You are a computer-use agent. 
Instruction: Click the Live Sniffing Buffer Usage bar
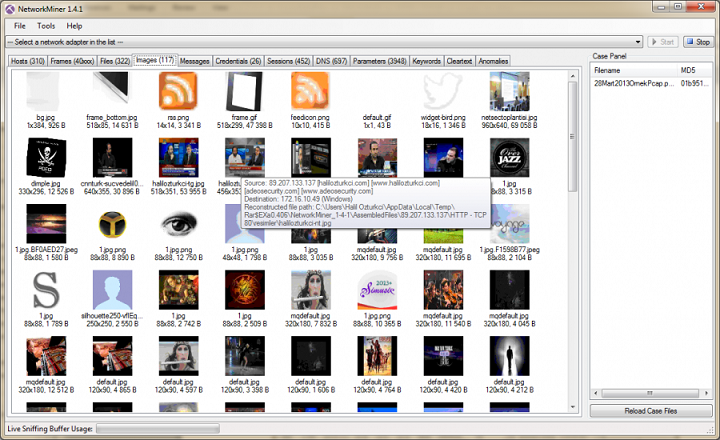(158, 429)
